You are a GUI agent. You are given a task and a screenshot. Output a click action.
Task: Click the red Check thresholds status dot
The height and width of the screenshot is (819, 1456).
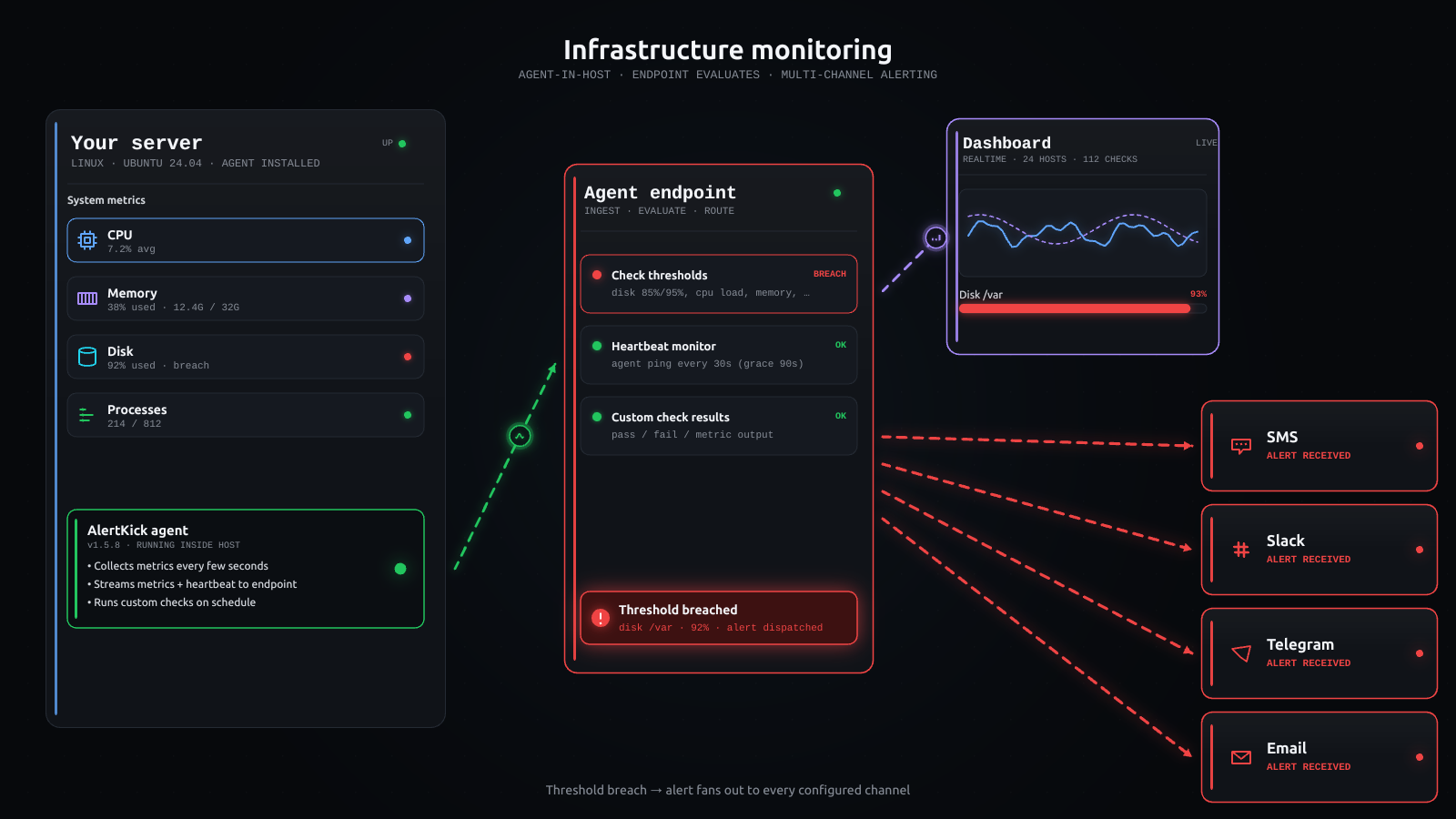click(x=597, y=275)
